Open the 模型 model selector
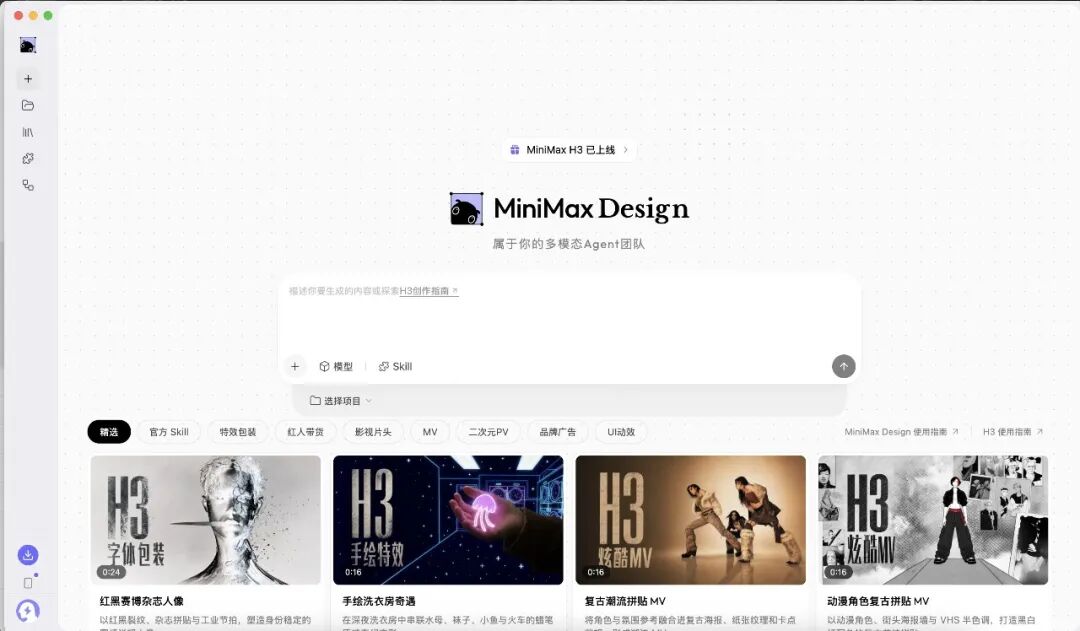This screenshot has height=631, width=1080. point(336,366)
